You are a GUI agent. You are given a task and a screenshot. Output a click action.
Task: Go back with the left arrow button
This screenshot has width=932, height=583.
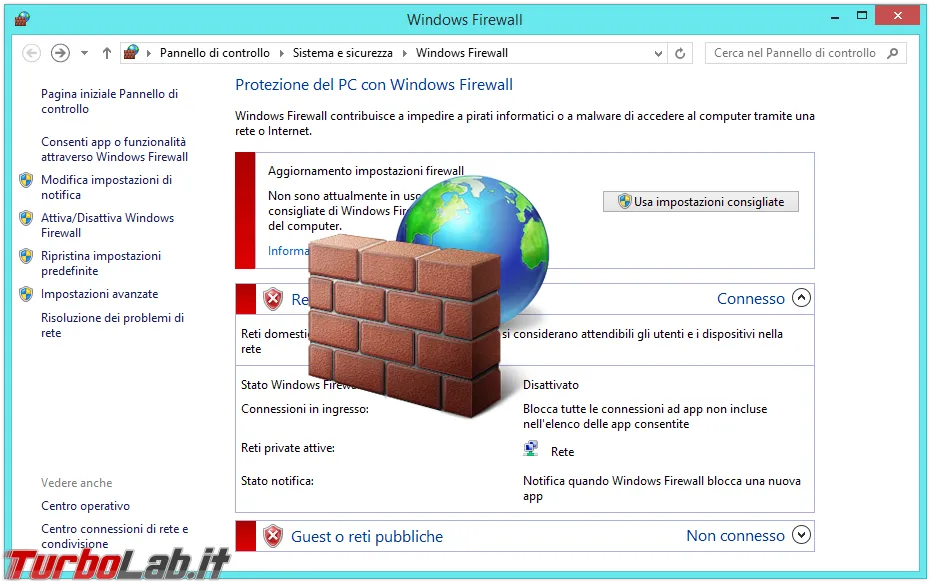click(x=32, y=53)
